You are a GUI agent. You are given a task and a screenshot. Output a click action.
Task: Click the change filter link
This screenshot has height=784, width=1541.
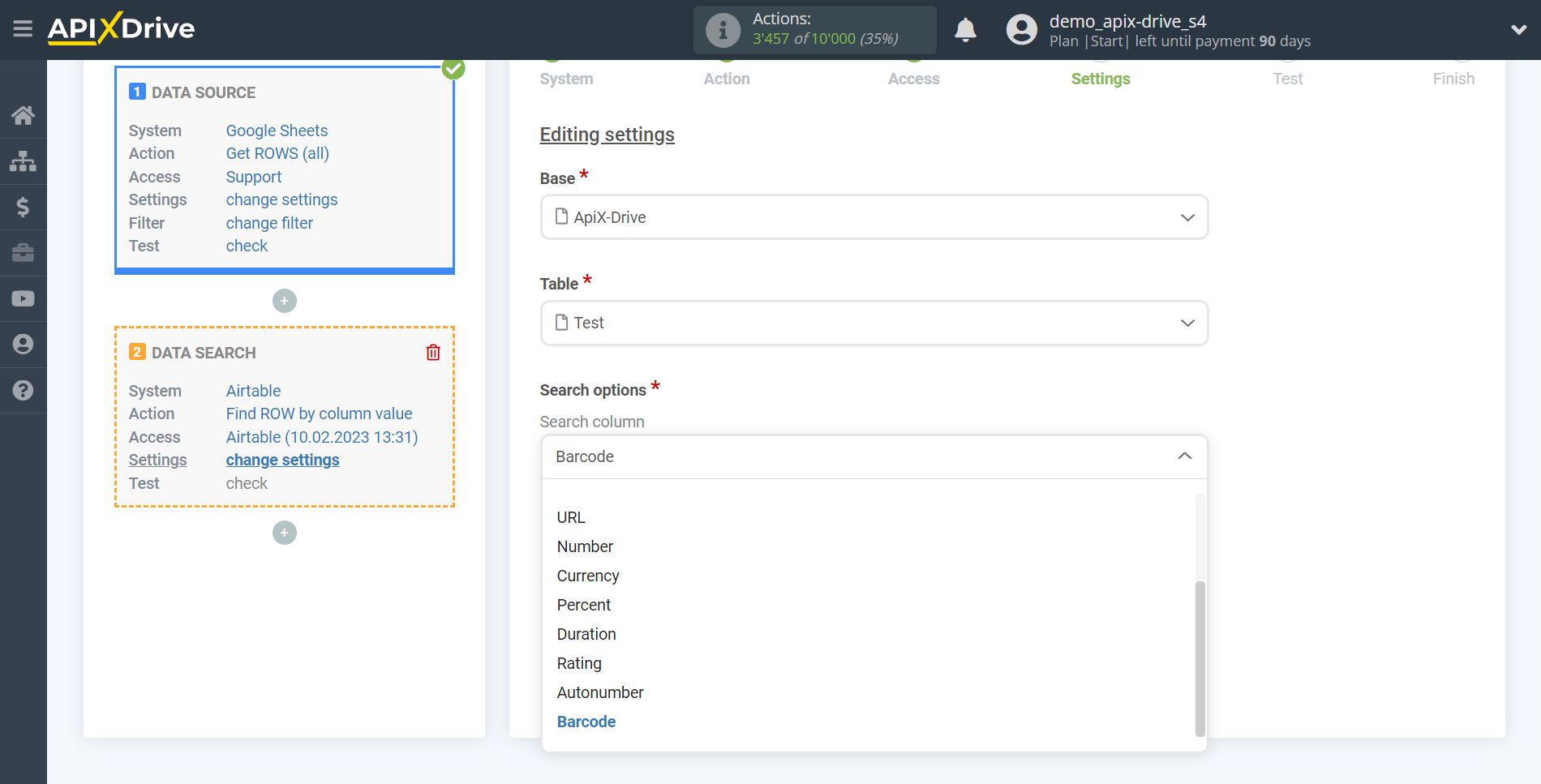point(269,223)
